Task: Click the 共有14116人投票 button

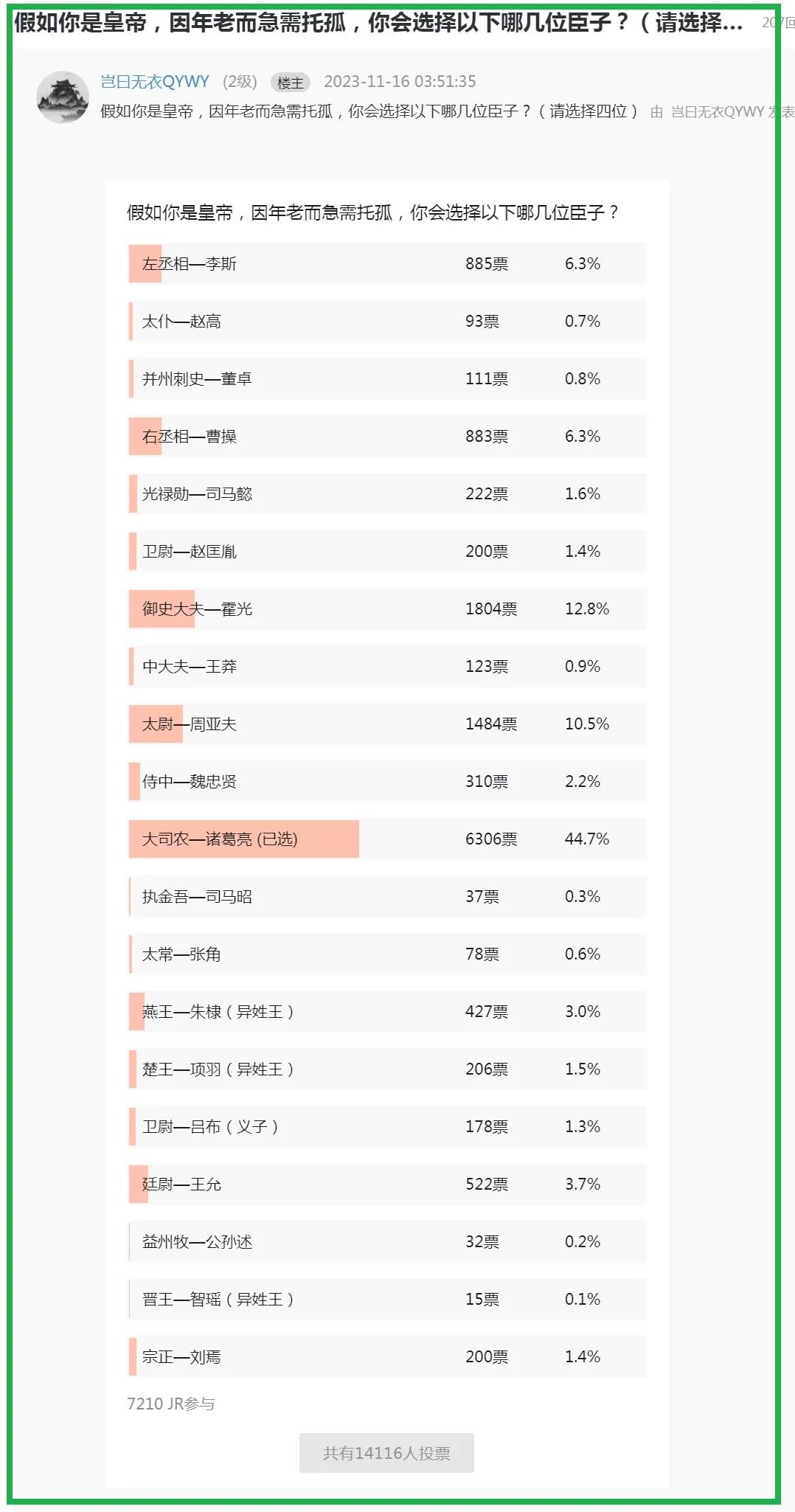Action: (386, 1453)
